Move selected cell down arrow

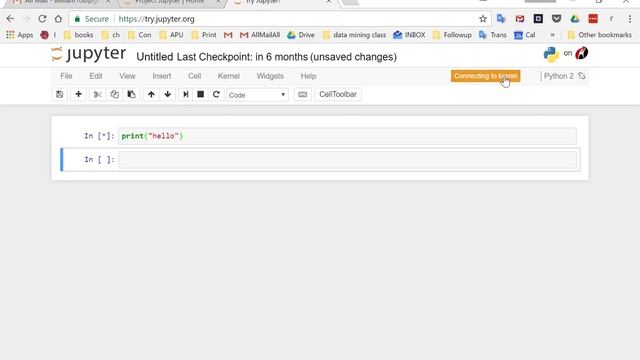coord(168,94)
